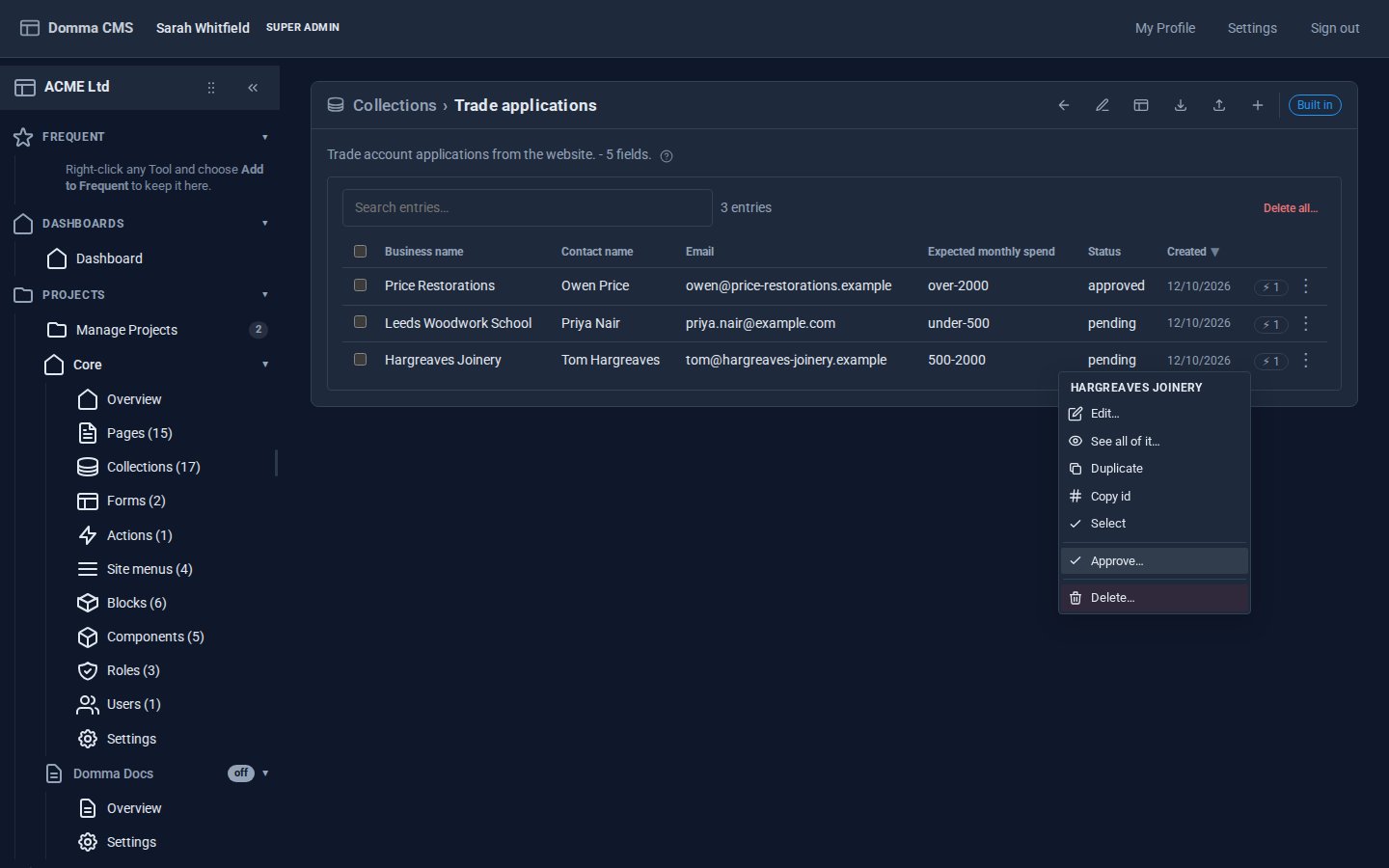Collapse the Domma Docs project arrow
The width and height of the screenshot is (1389, 868).
265,773
